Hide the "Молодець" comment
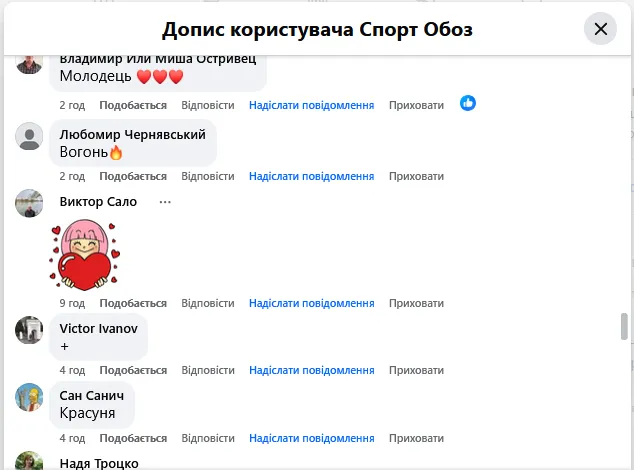634x470 pixels. pos(416,105)
